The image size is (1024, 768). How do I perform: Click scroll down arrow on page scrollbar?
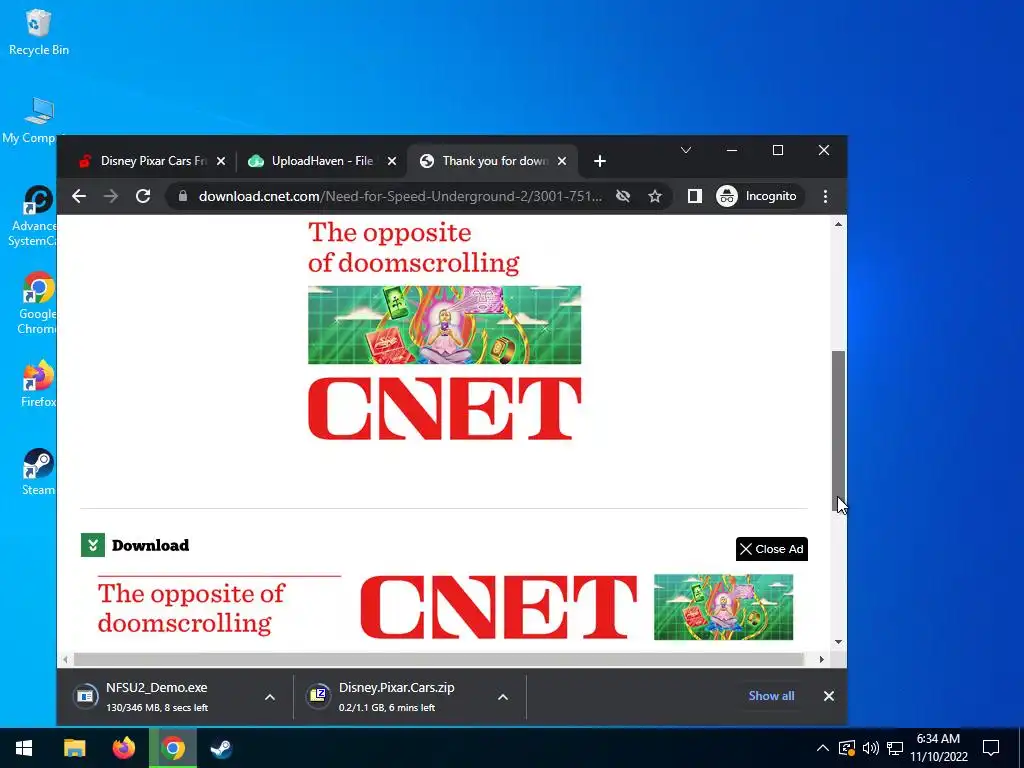[839, 642]
